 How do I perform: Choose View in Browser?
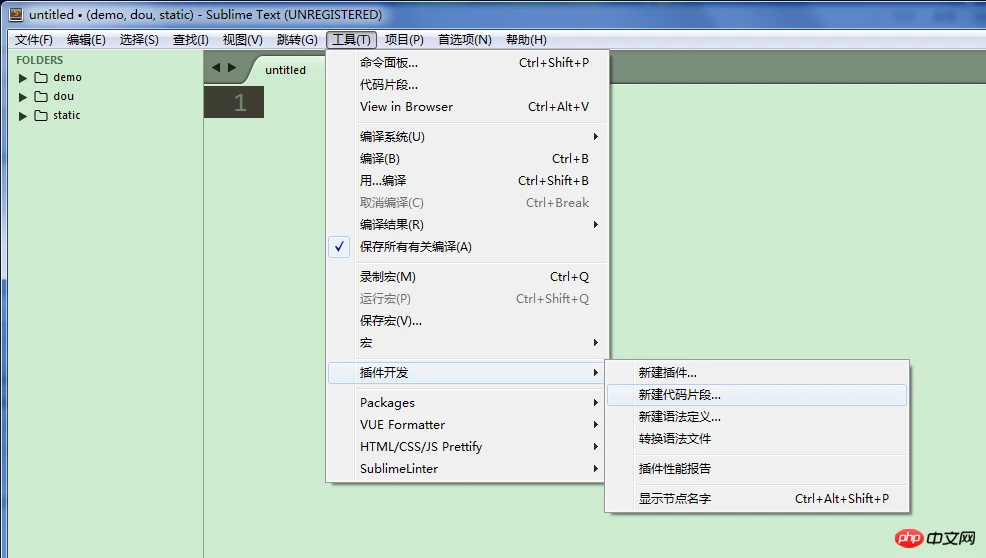[x=468, y=107]
